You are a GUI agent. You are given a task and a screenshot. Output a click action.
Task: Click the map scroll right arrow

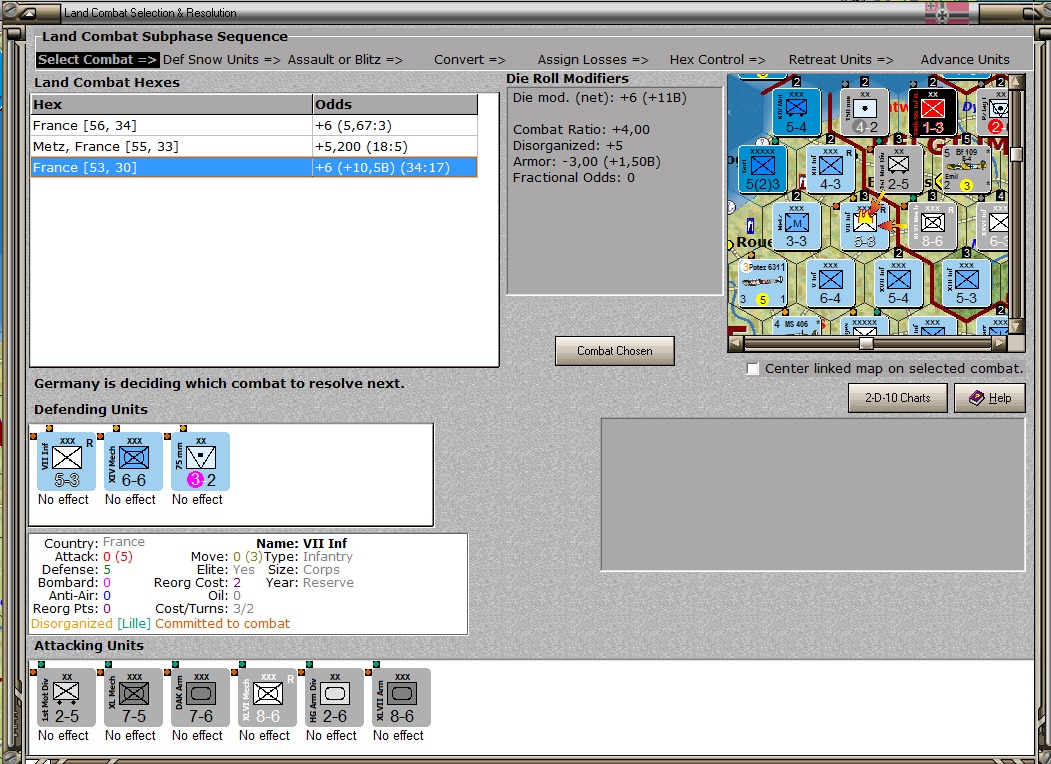click(x=999, y=344)
